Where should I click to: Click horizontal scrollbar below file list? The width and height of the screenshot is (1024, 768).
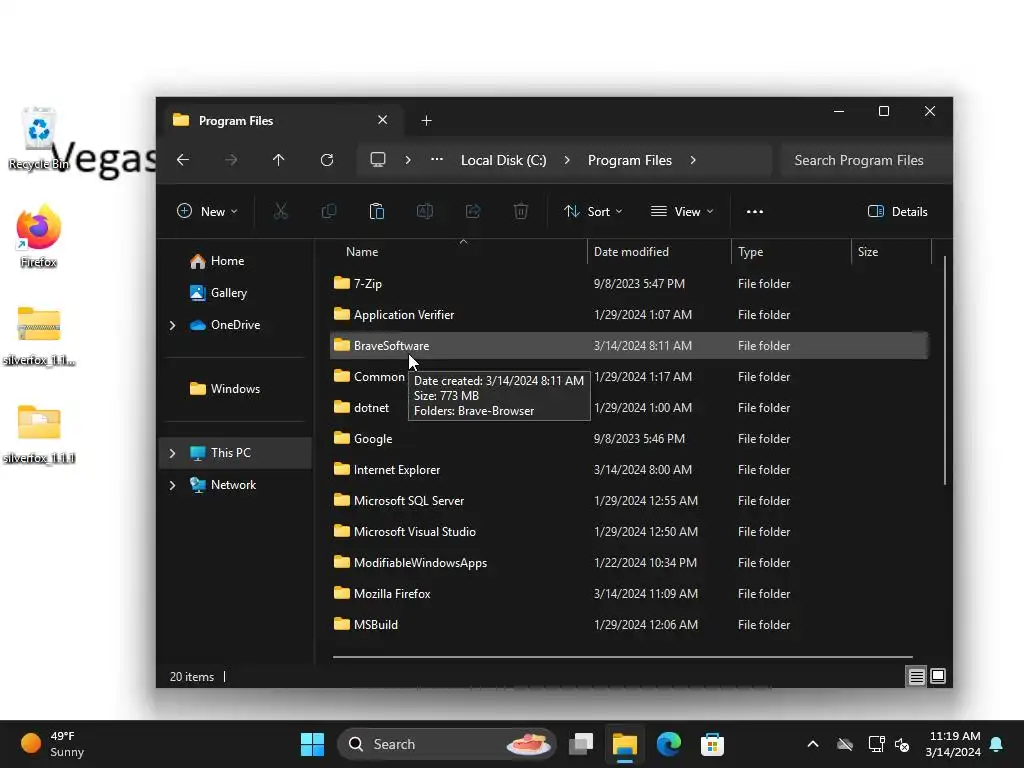622,656
